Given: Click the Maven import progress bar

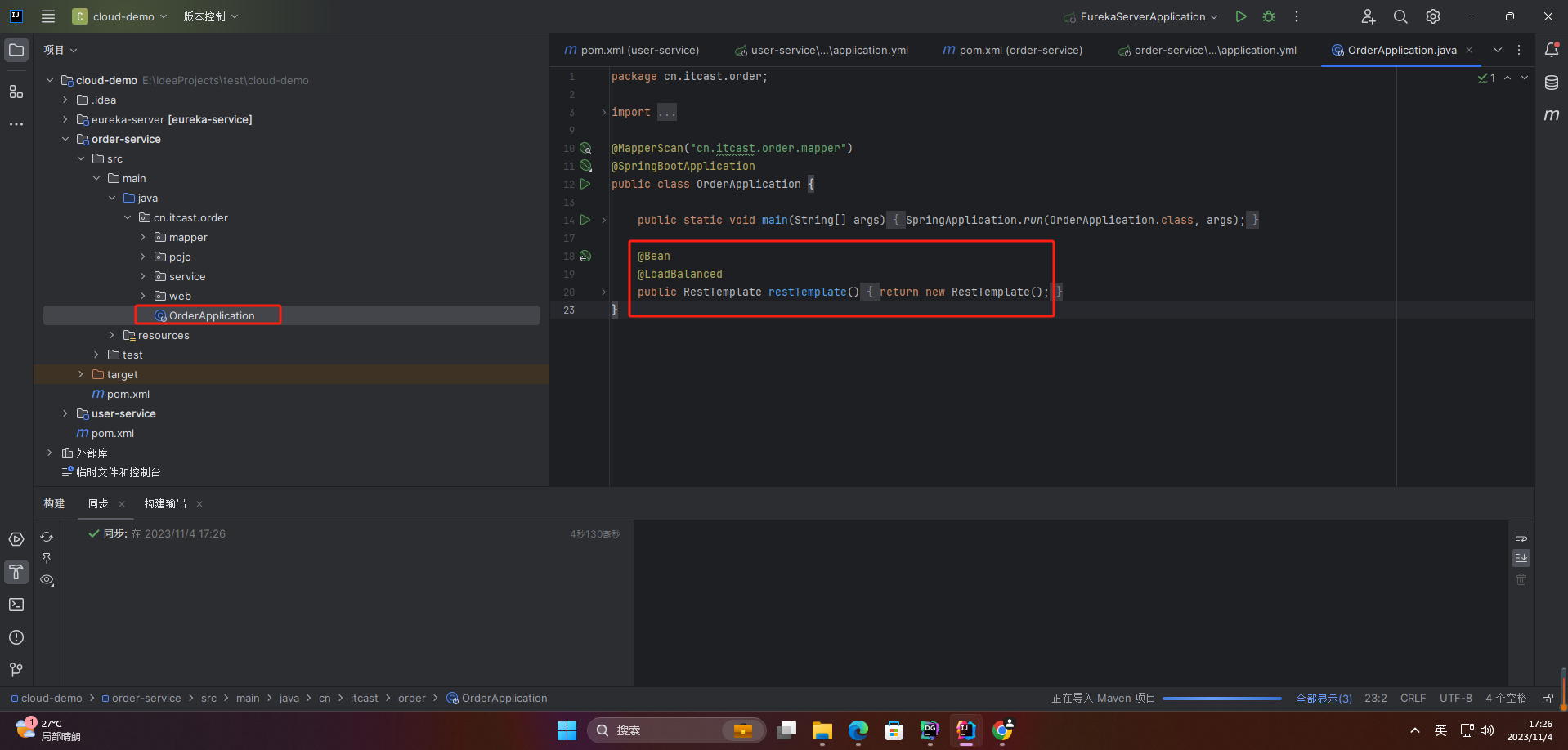Looking at the screenshot, I should point(1221,699).
